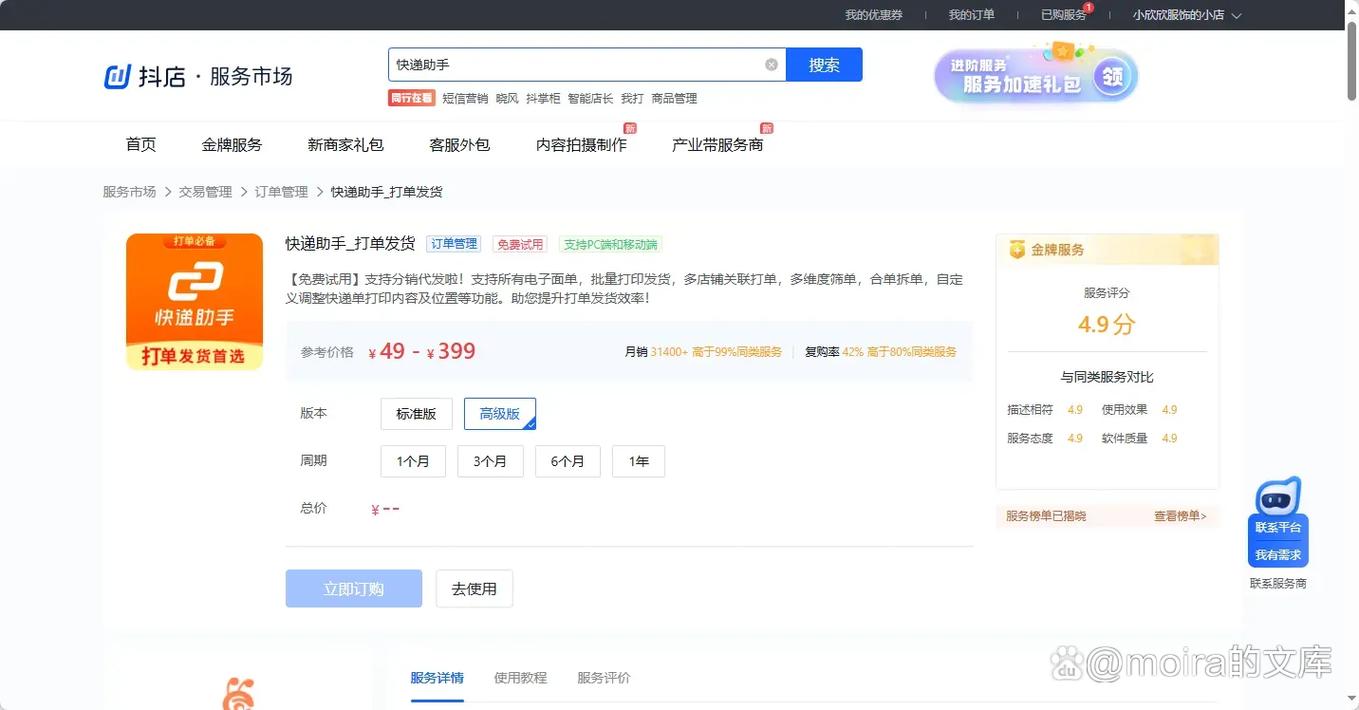Select the 6个月 period option
Viewport: 1359px width, 710px height.
(x=567, y=461)
